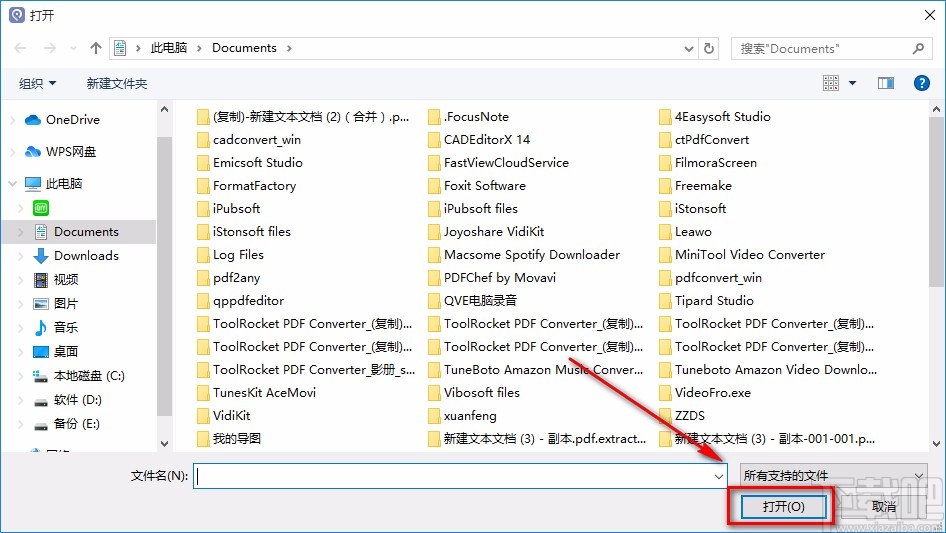The height and width of the screenshot is (533, 946).
Task: Select the CADEditorX 14 folder
Action: (479, 140)
